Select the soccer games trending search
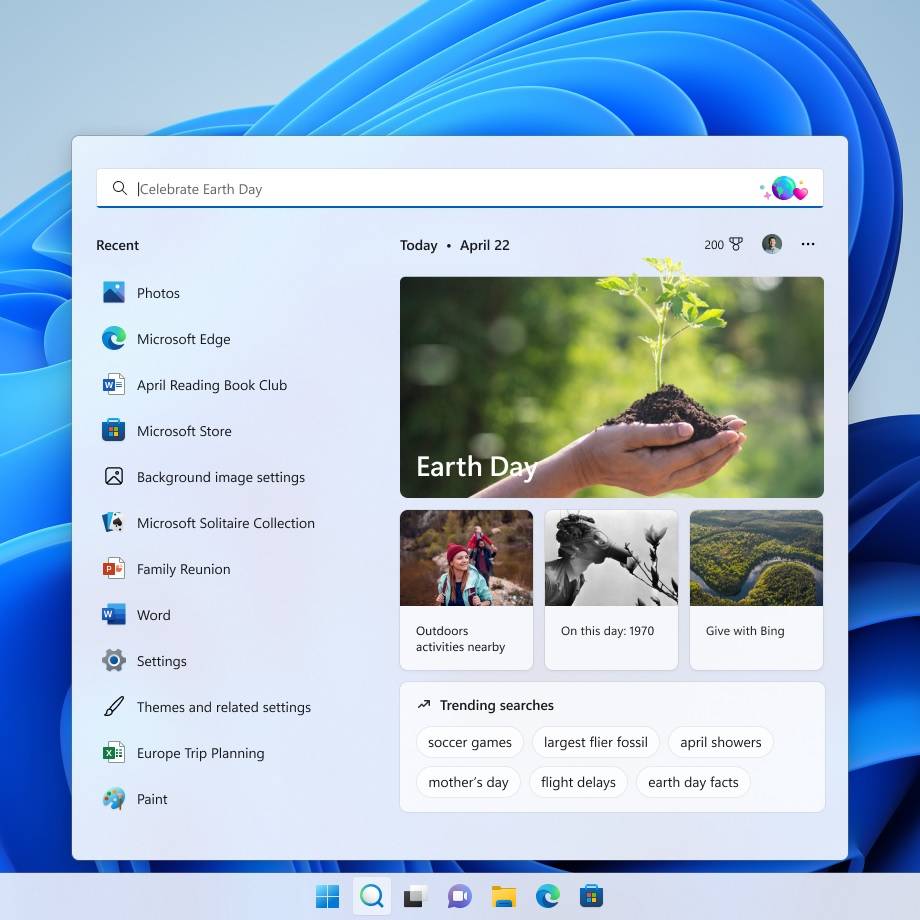This screenshot has width=920, height=920. click(x=469, y=742)
